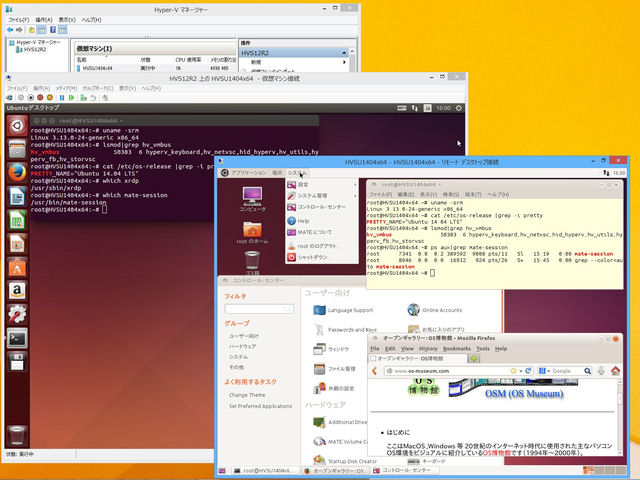Click Firefox downloads arrow icon
Image resolution: width=640 pixels, height=480 pixels.
601,371
